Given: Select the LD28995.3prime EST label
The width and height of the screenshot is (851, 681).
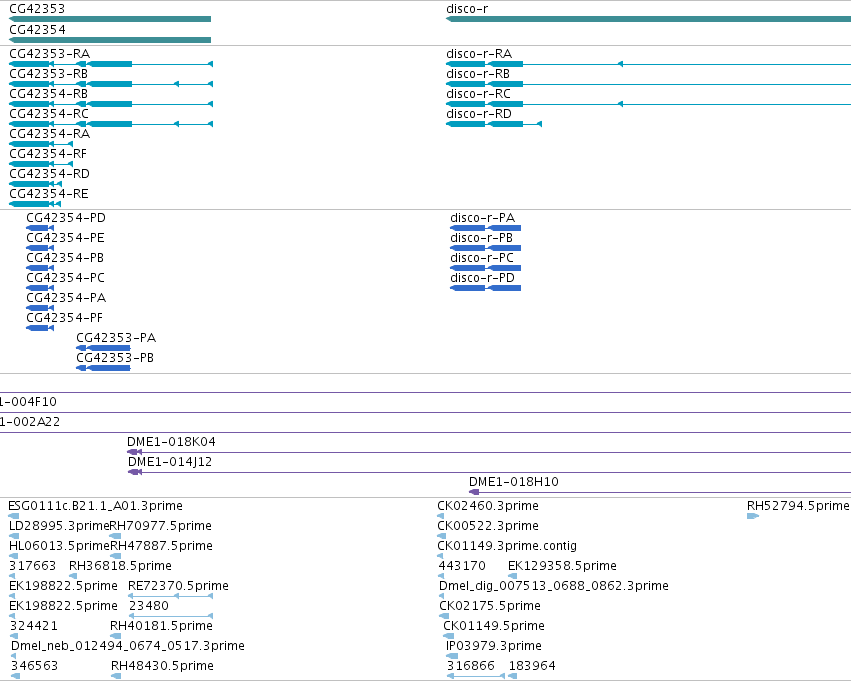Looking at the screenshot, I should pos(59,526).
